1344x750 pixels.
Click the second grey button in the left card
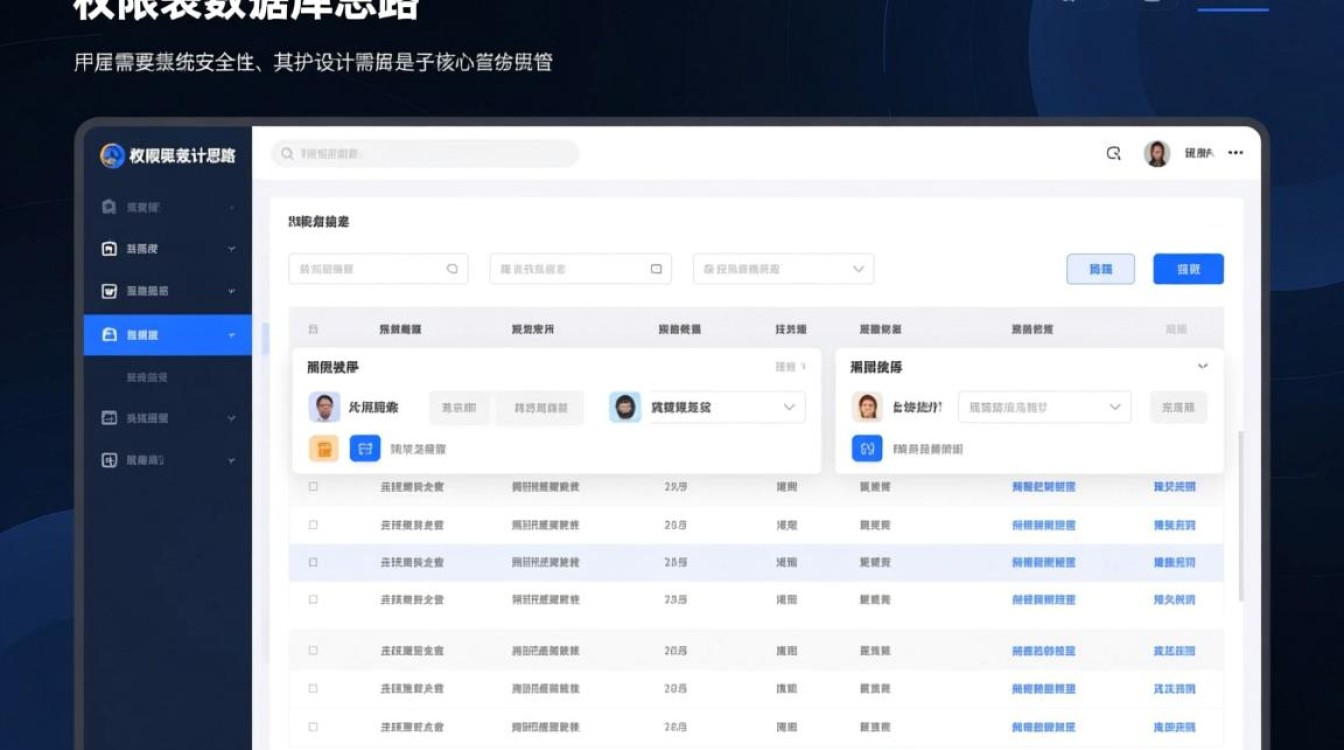[541, 407]
